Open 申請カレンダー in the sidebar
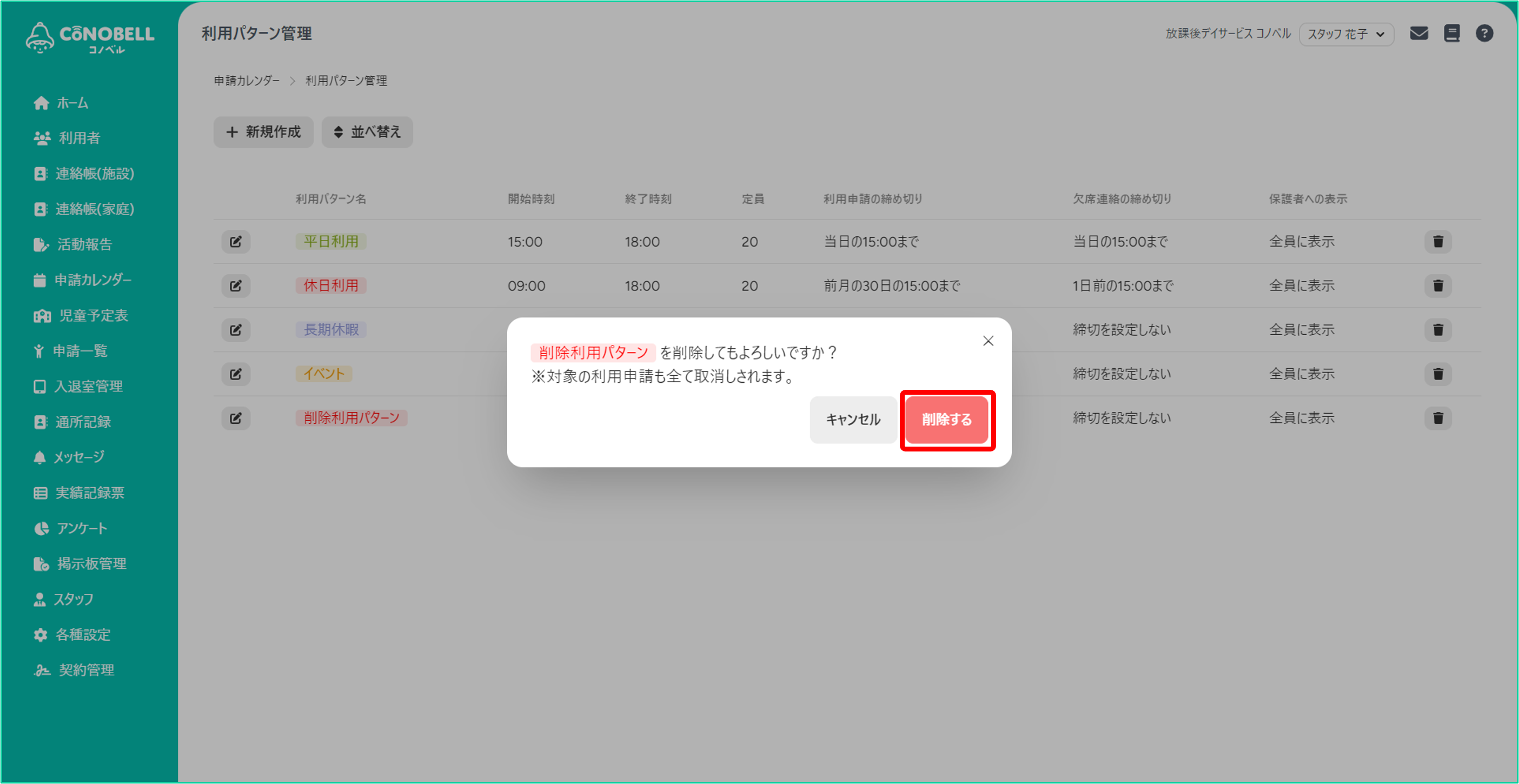Viewport: 1519px width, 784px height. click(x=83, y=280)
